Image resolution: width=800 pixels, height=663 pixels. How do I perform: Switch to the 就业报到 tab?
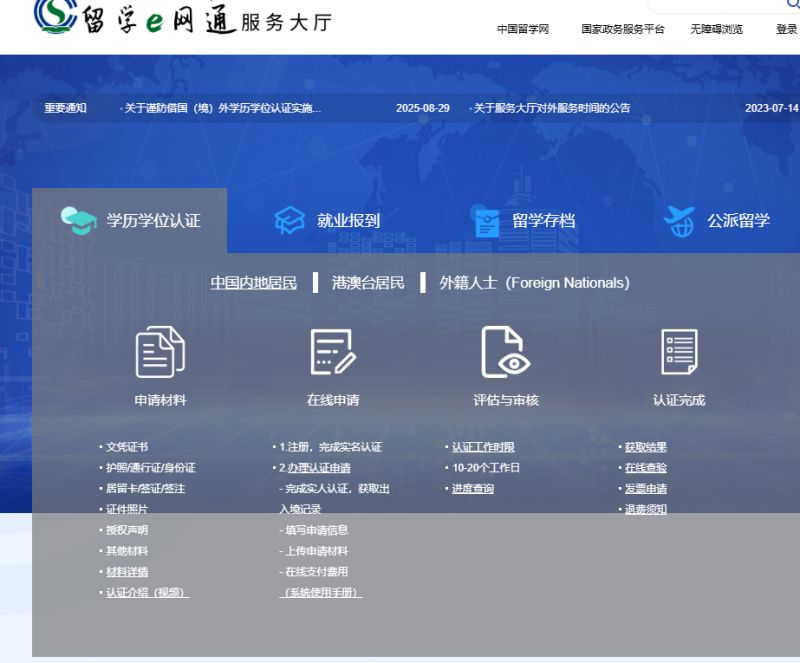coord(348,221)
